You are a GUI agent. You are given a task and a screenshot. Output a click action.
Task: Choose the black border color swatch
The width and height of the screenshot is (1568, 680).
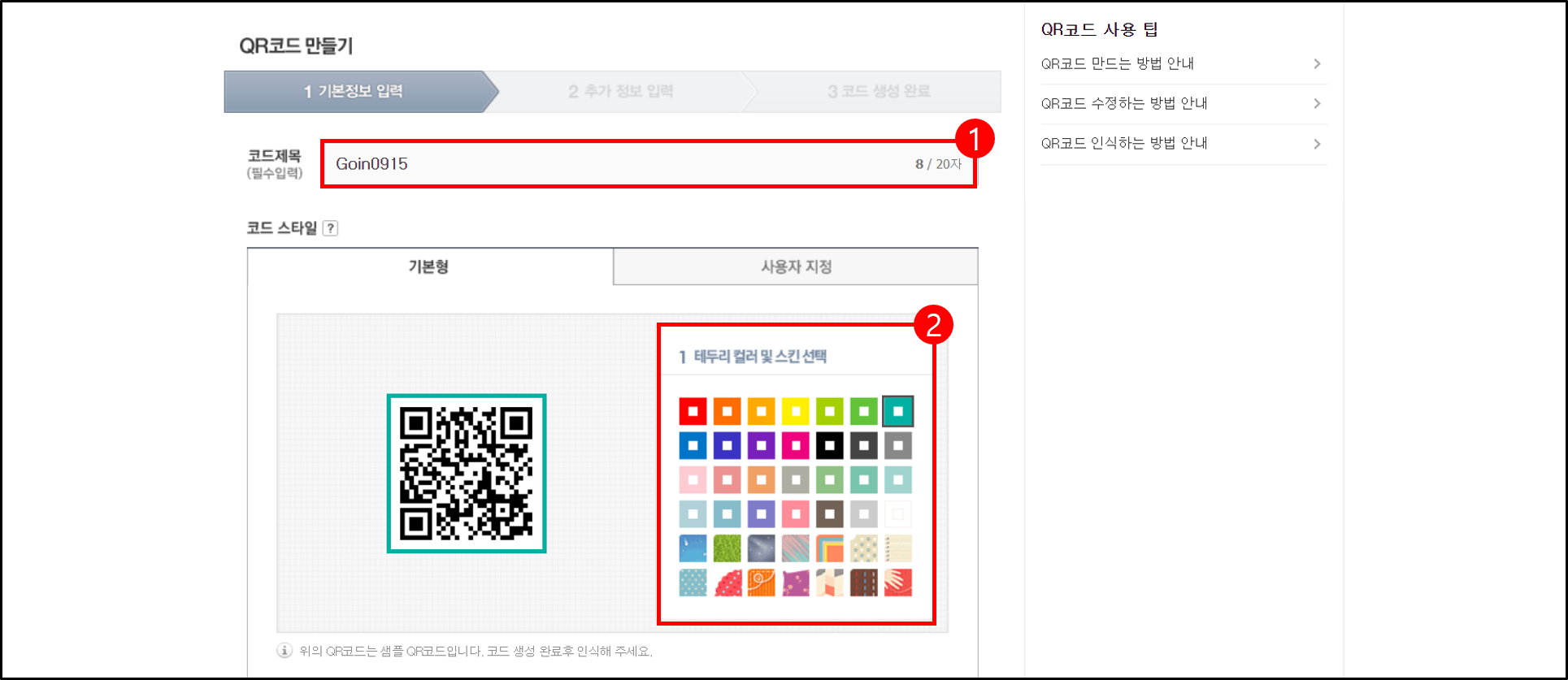pos(830,445)
